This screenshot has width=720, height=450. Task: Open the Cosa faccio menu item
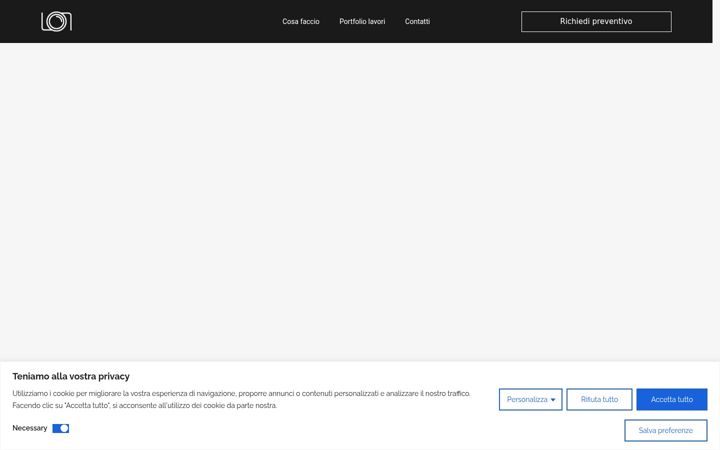301,22
